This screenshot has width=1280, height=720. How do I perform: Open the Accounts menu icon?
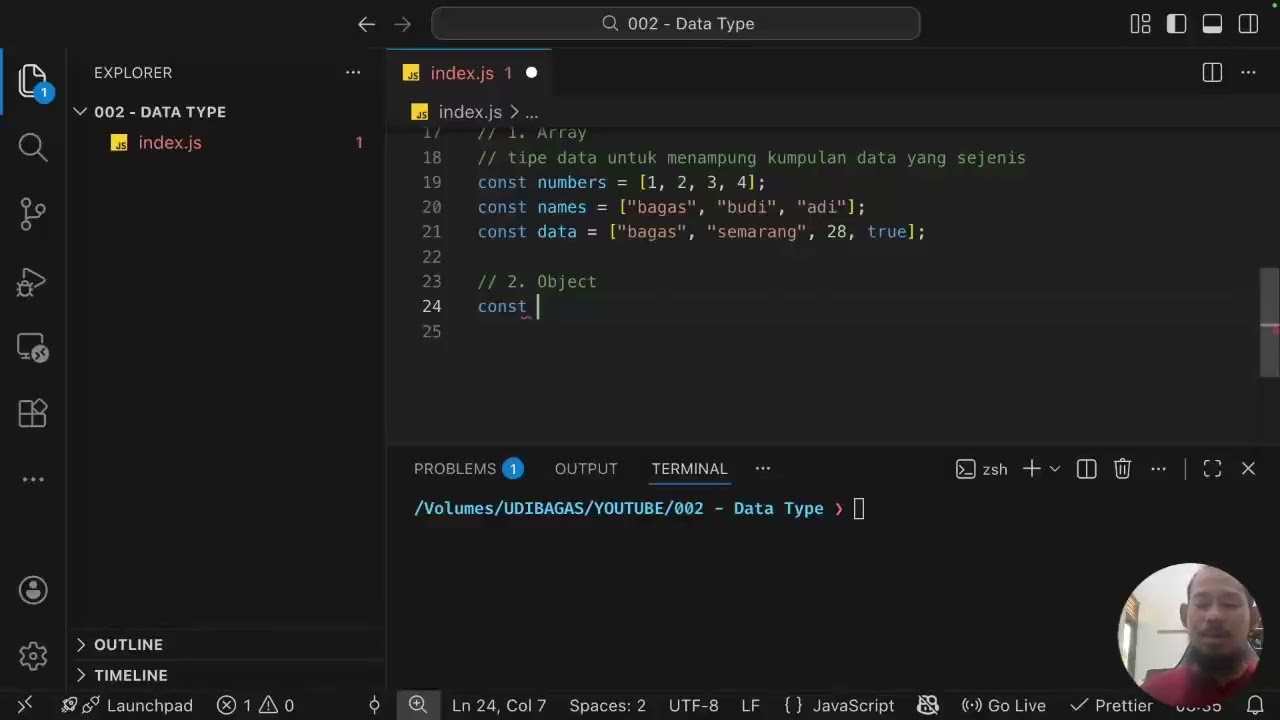[33, 590]
